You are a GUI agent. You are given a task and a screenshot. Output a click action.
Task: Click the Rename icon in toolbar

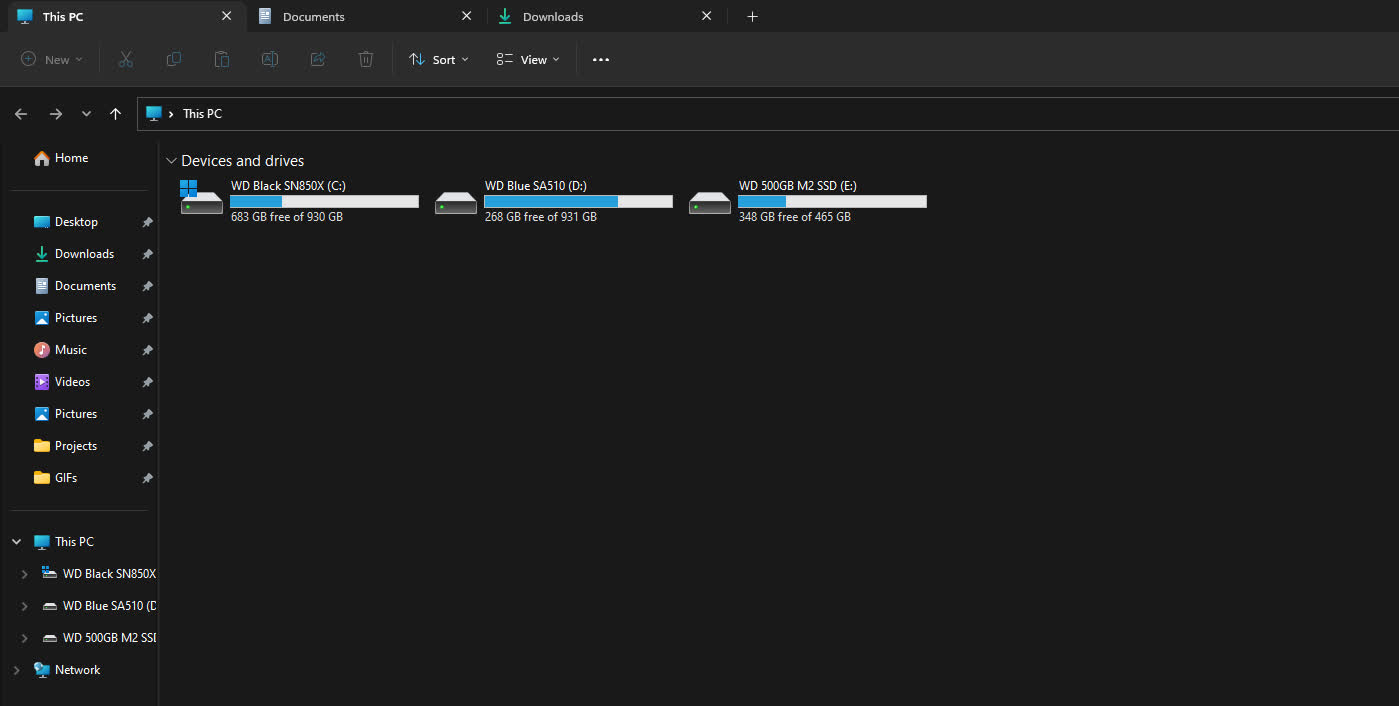coord(269,60)
